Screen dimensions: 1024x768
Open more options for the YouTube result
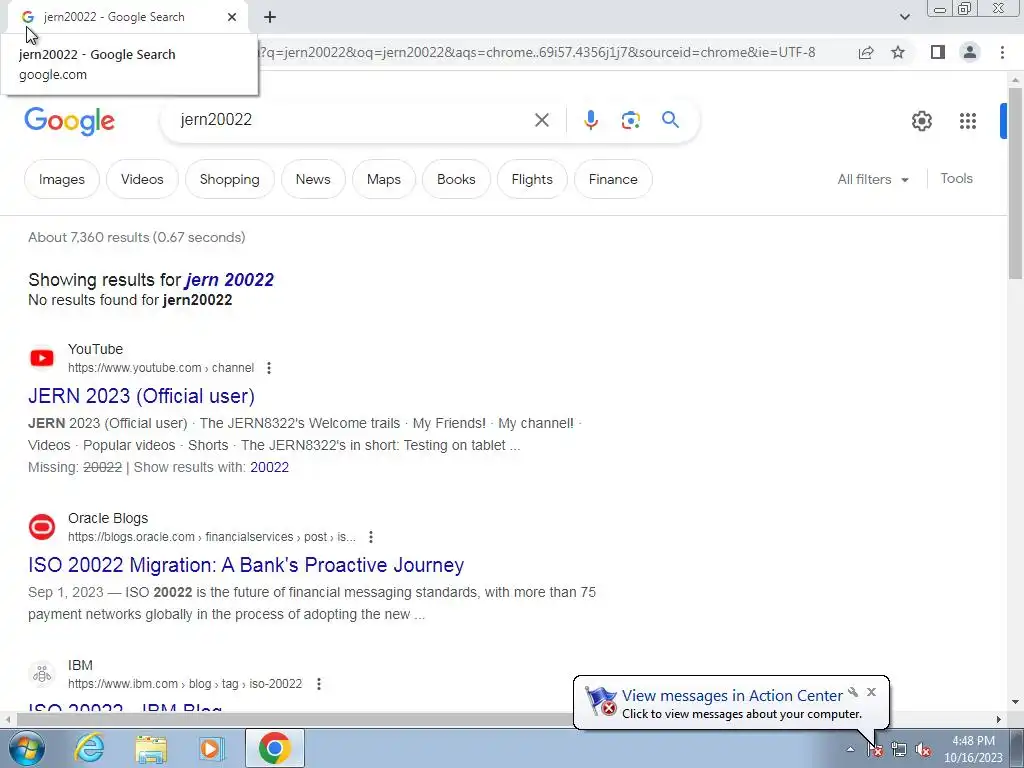click(269, 368)
